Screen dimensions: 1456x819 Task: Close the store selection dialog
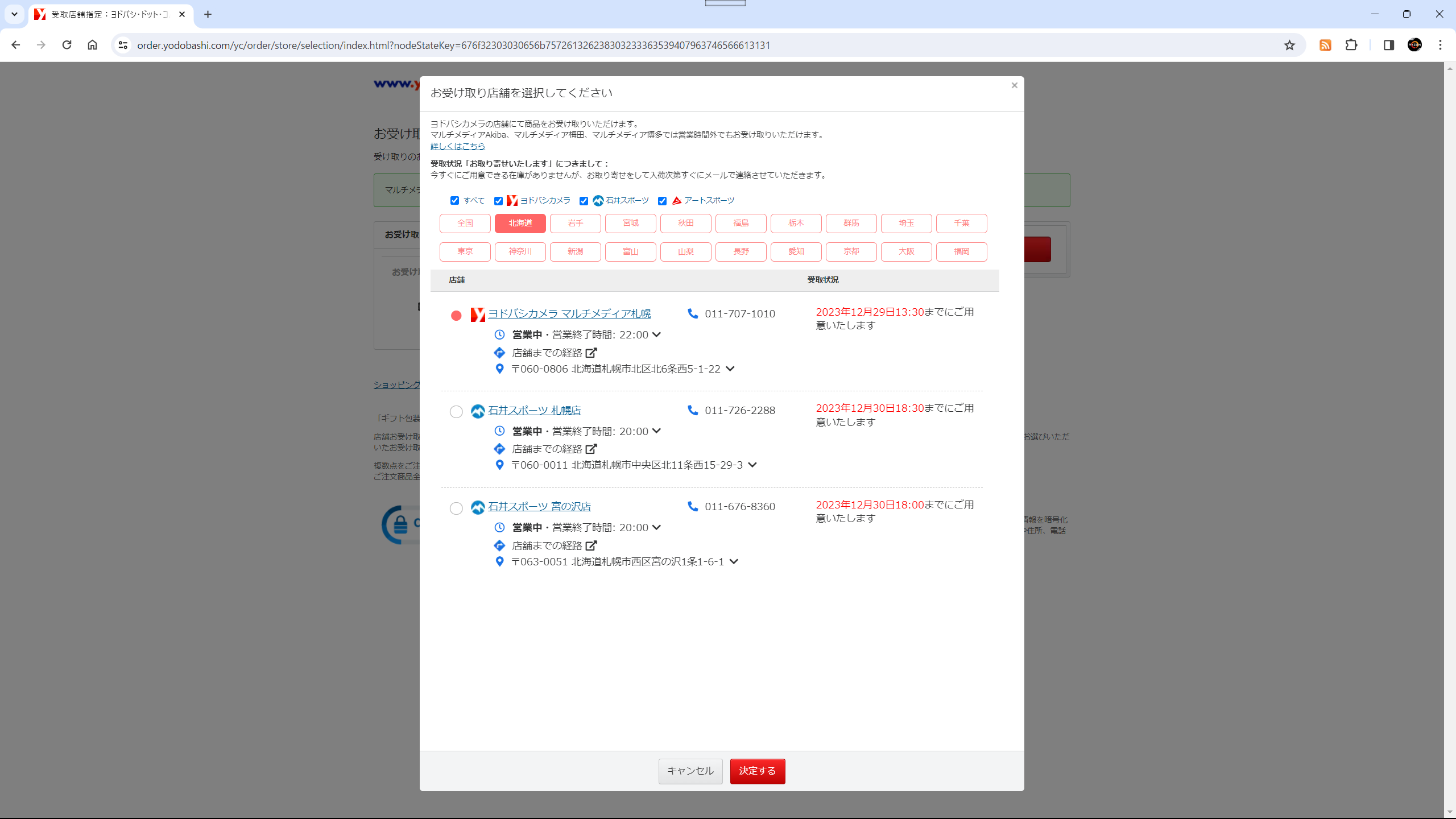pyautogui.click(x=1014, y=85)
